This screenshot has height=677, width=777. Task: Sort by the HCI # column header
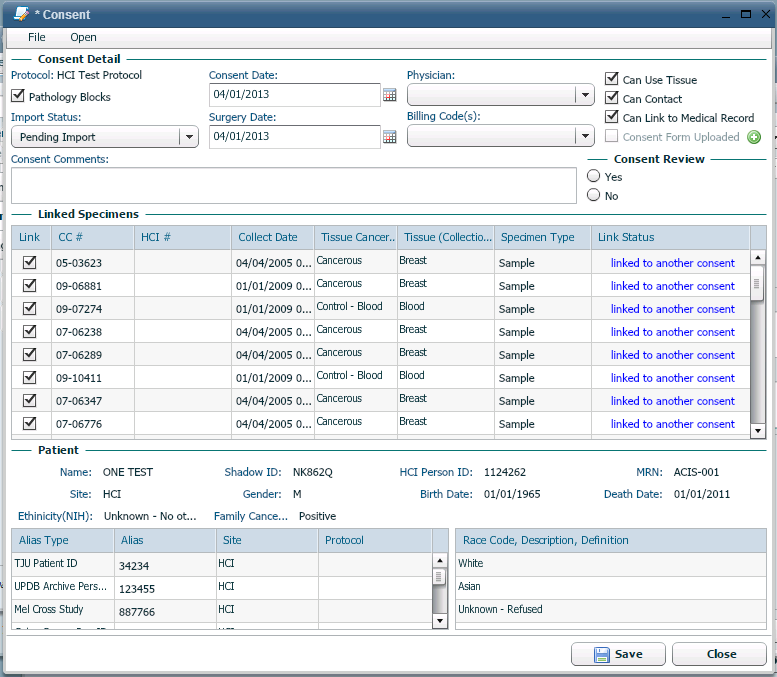(x=182, y=237)
